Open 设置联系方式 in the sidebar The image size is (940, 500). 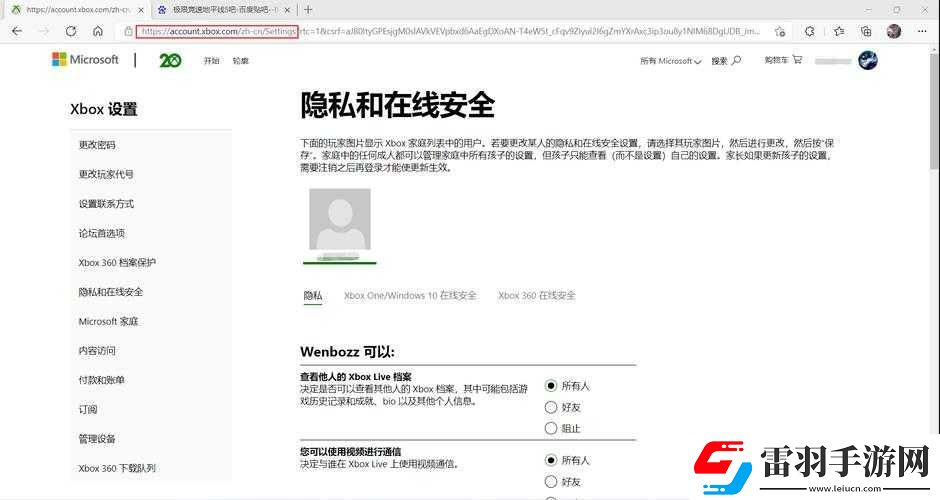coord(106,204)
